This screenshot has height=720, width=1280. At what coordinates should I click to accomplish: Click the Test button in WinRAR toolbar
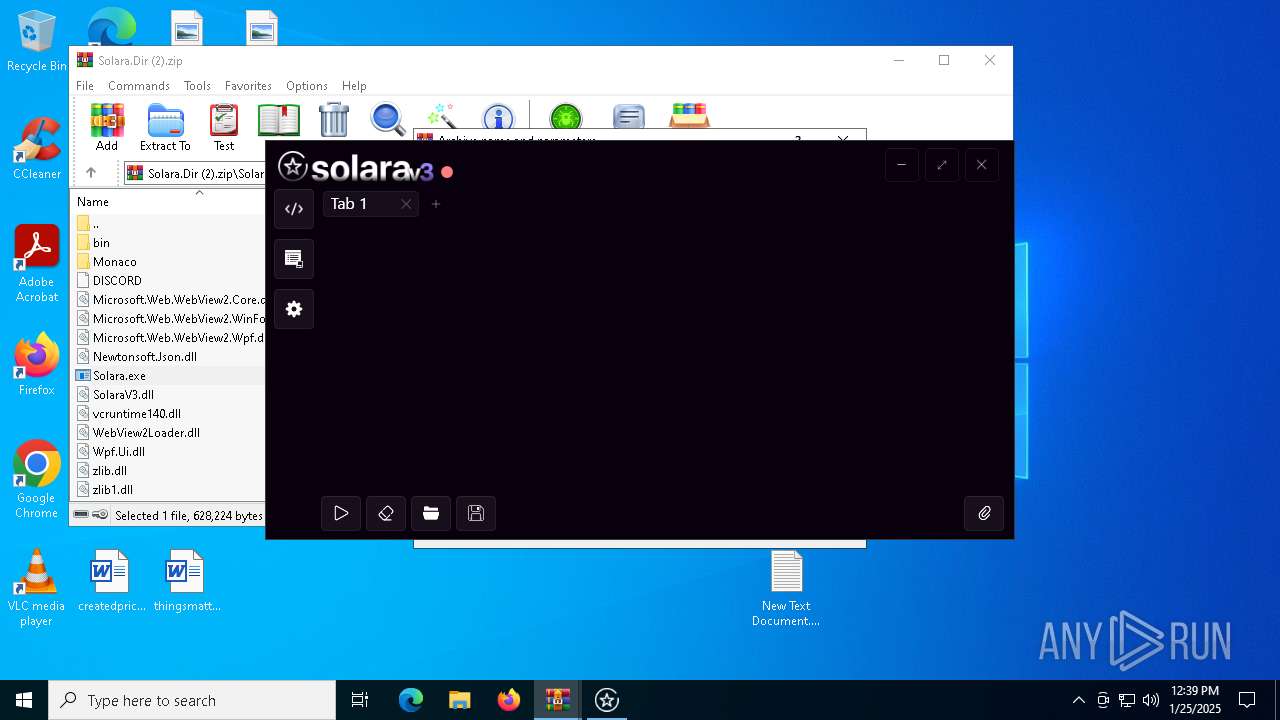[224, 127]
